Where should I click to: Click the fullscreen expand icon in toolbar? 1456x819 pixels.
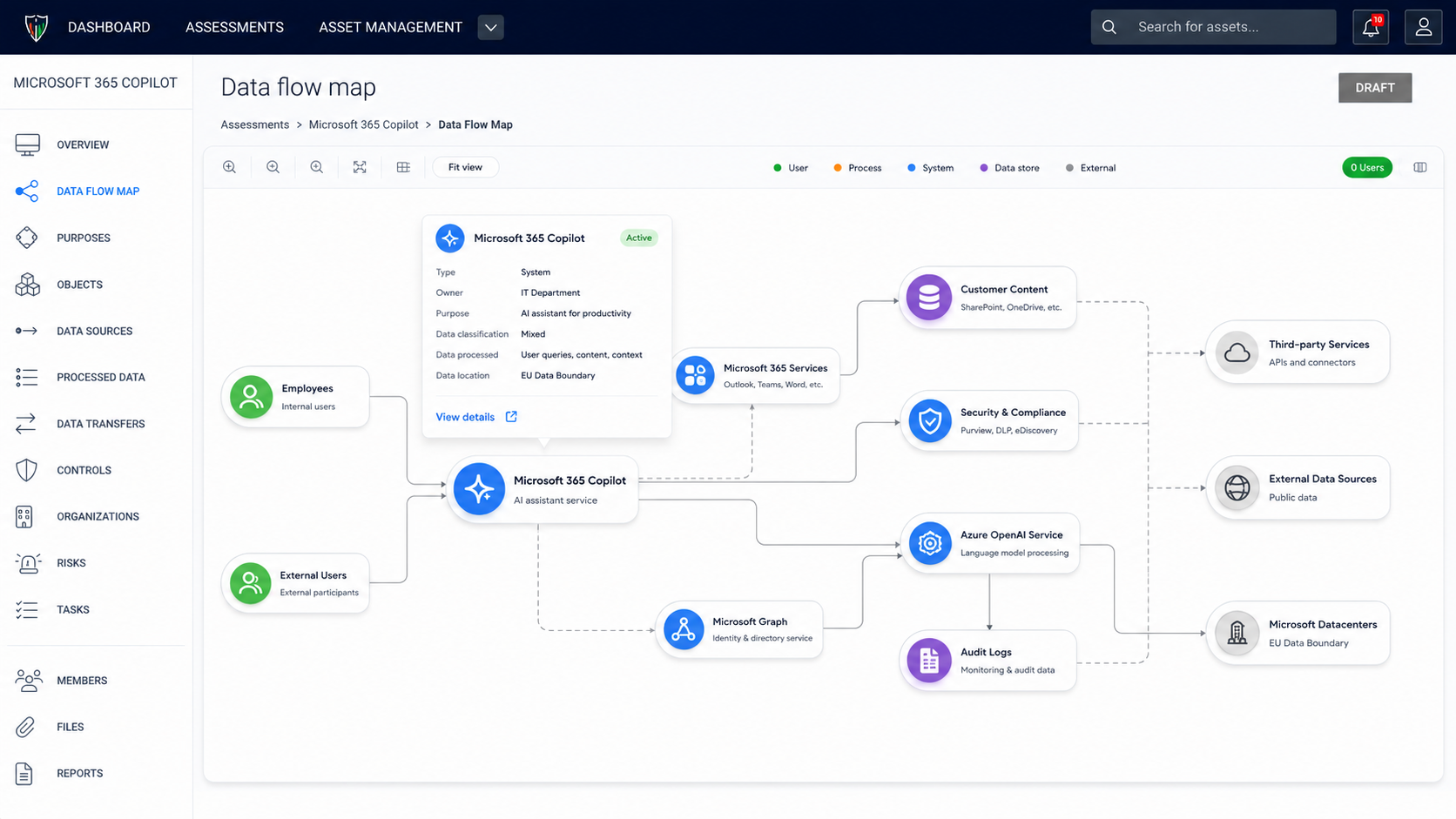click(360, 167)
